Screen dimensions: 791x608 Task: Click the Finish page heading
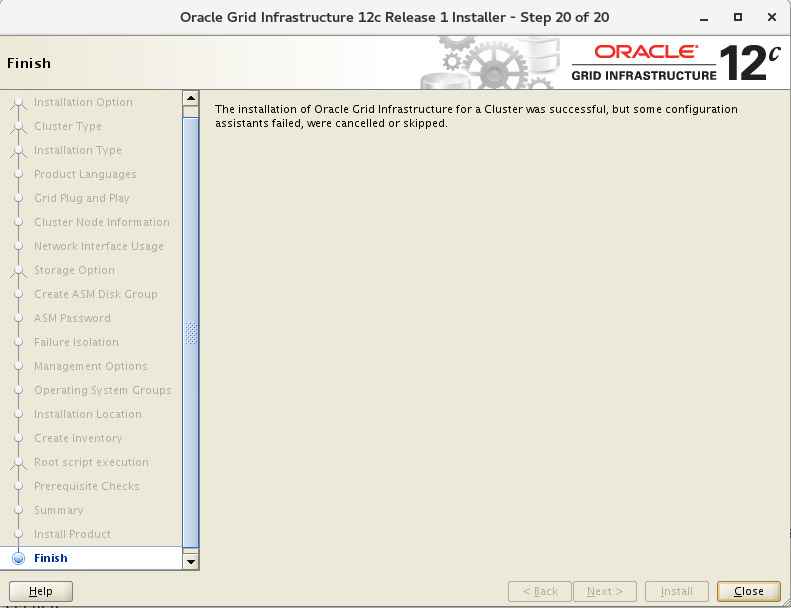point(29,63)
